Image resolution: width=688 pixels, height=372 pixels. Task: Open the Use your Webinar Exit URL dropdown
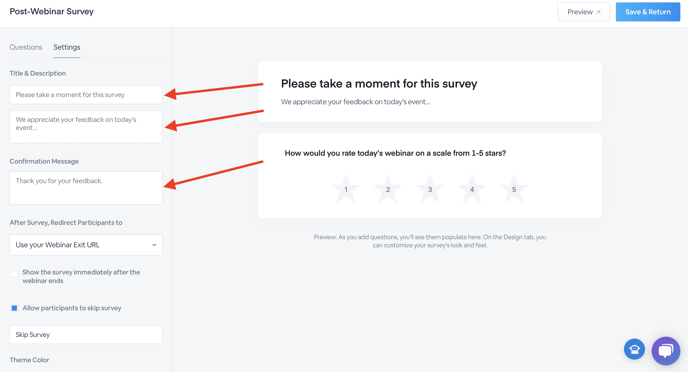coord(86,245)
